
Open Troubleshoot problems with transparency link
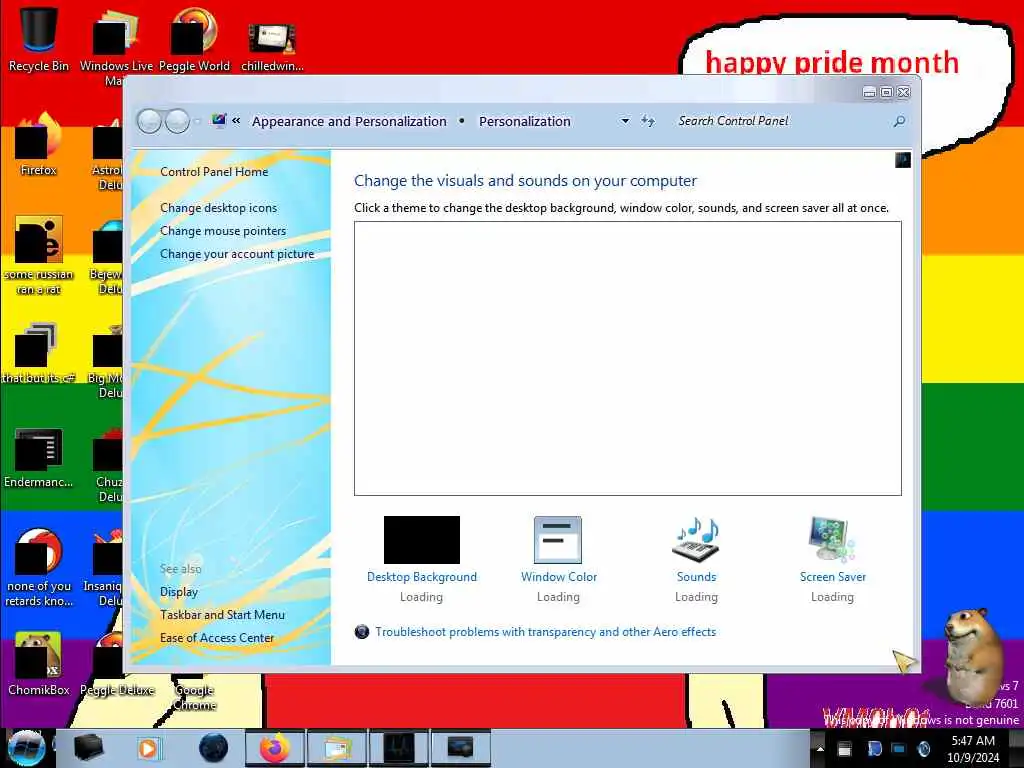(545, 632)
